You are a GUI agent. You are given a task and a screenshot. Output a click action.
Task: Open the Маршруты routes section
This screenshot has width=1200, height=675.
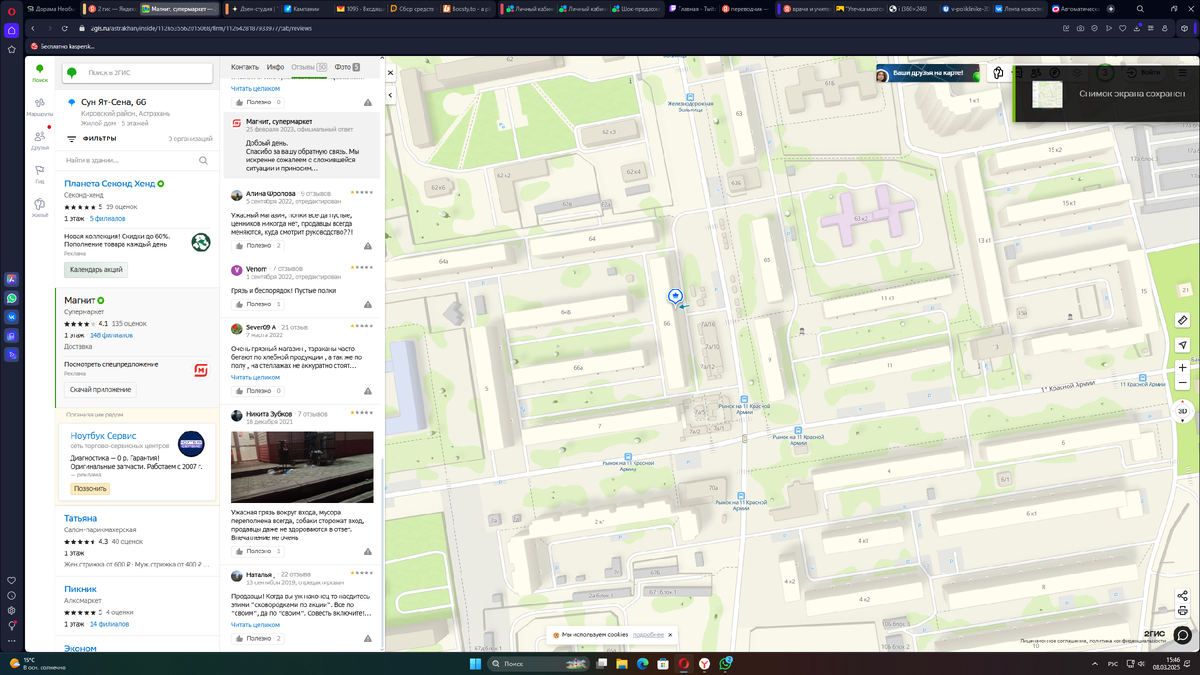[x=40, y=107]
